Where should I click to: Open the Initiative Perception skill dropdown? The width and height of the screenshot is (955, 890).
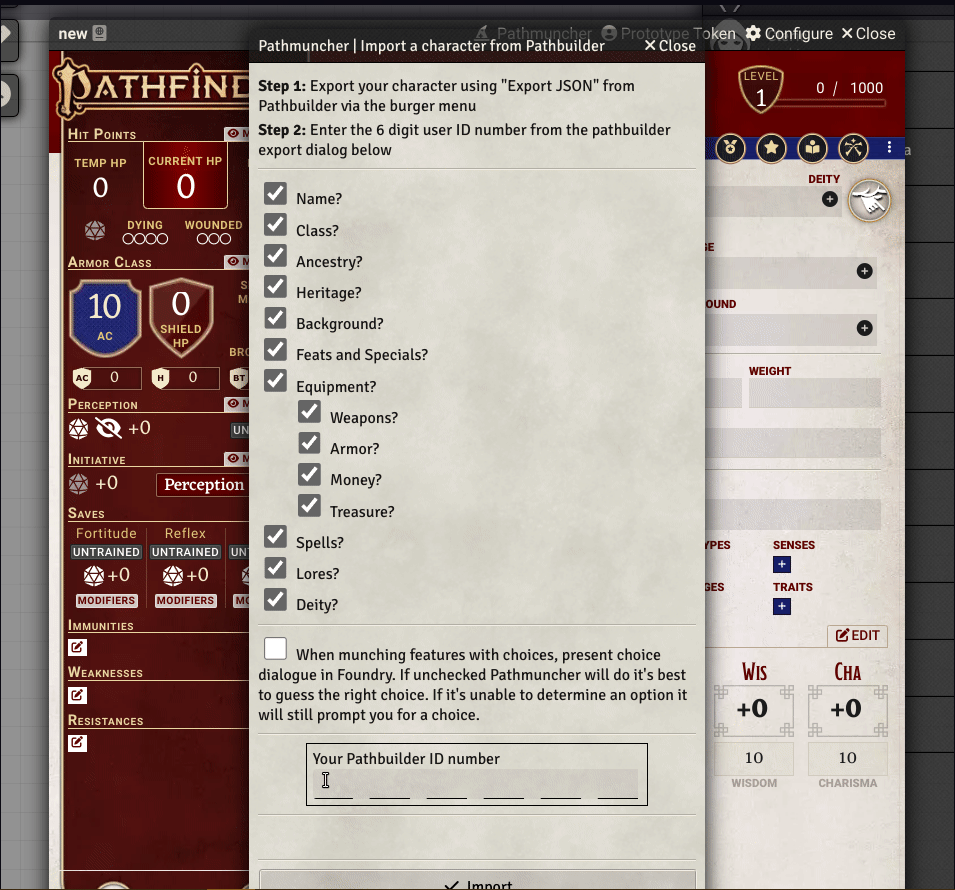(203, 485)
